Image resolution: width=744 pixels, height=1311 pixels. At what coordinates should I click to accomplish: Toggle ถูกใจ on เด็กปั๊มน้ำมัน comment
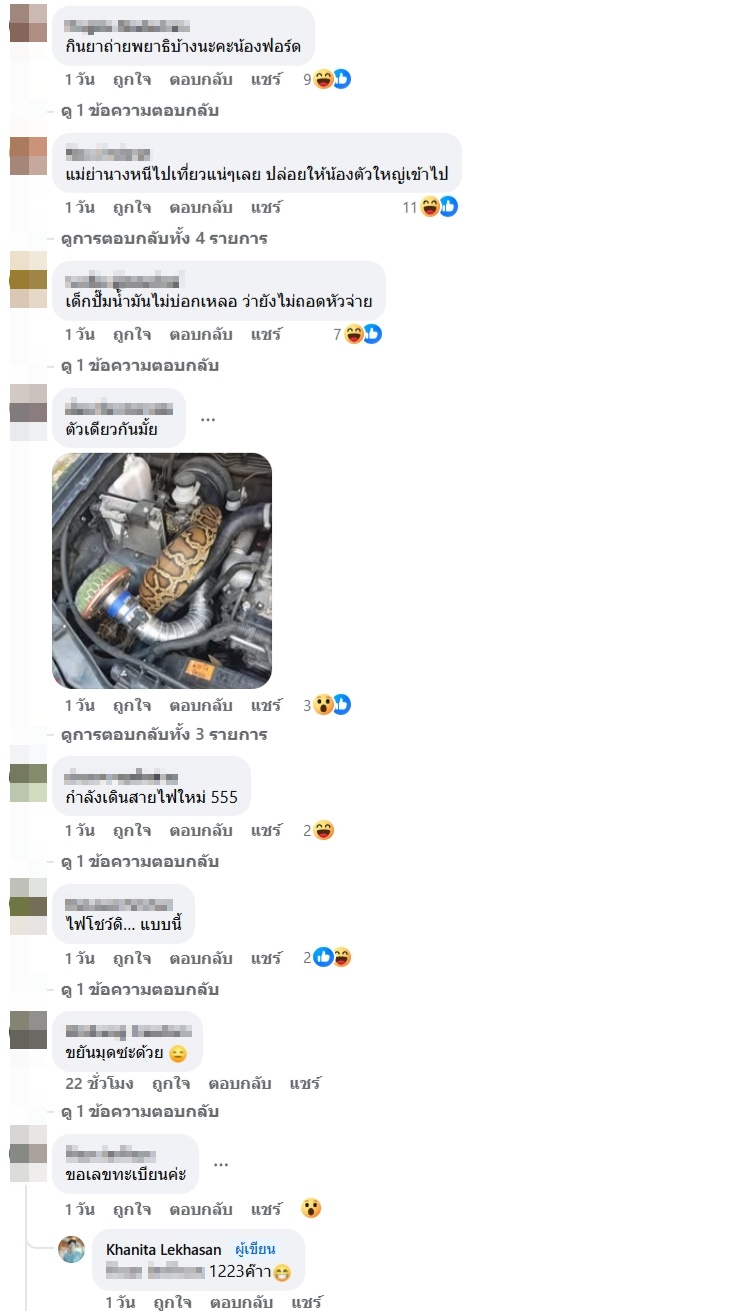[x=132, y=334]
